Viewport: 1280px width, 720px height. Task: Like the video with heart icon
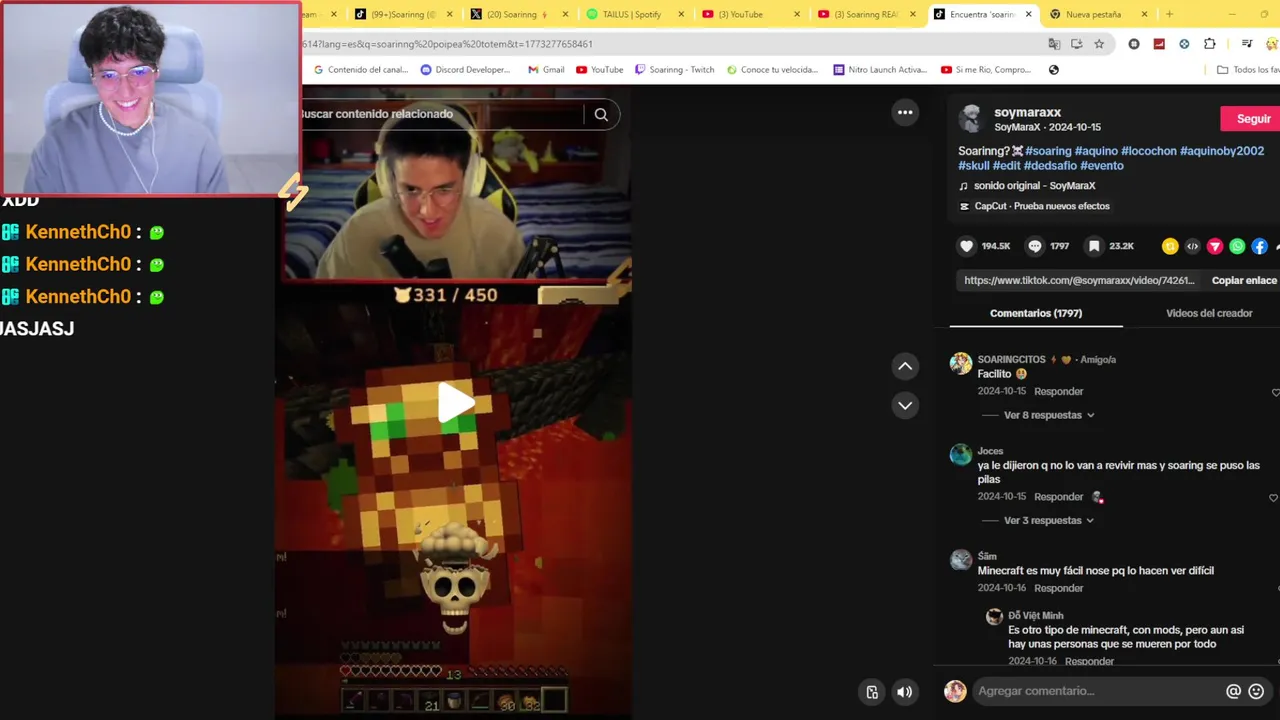tap(966, 246)
